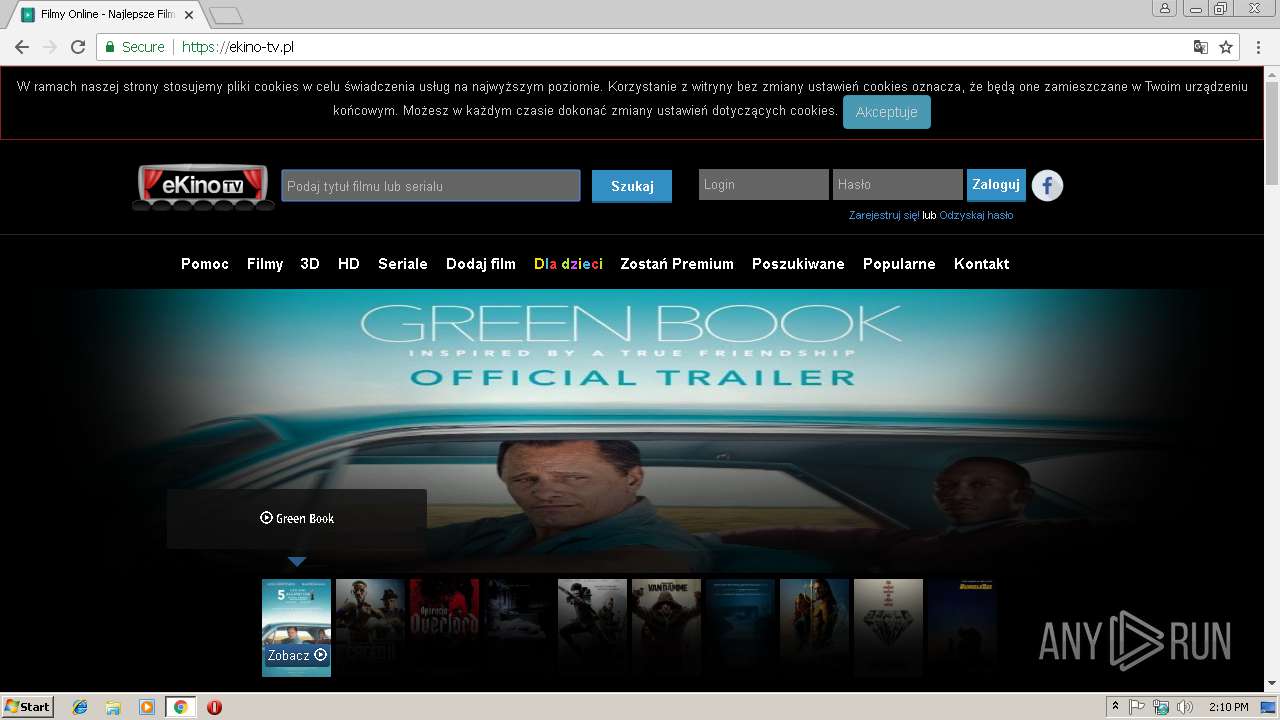1280x720 pixels.
Task: Click Zobacz on Green Book poster
Action: (x=297, y=655)
